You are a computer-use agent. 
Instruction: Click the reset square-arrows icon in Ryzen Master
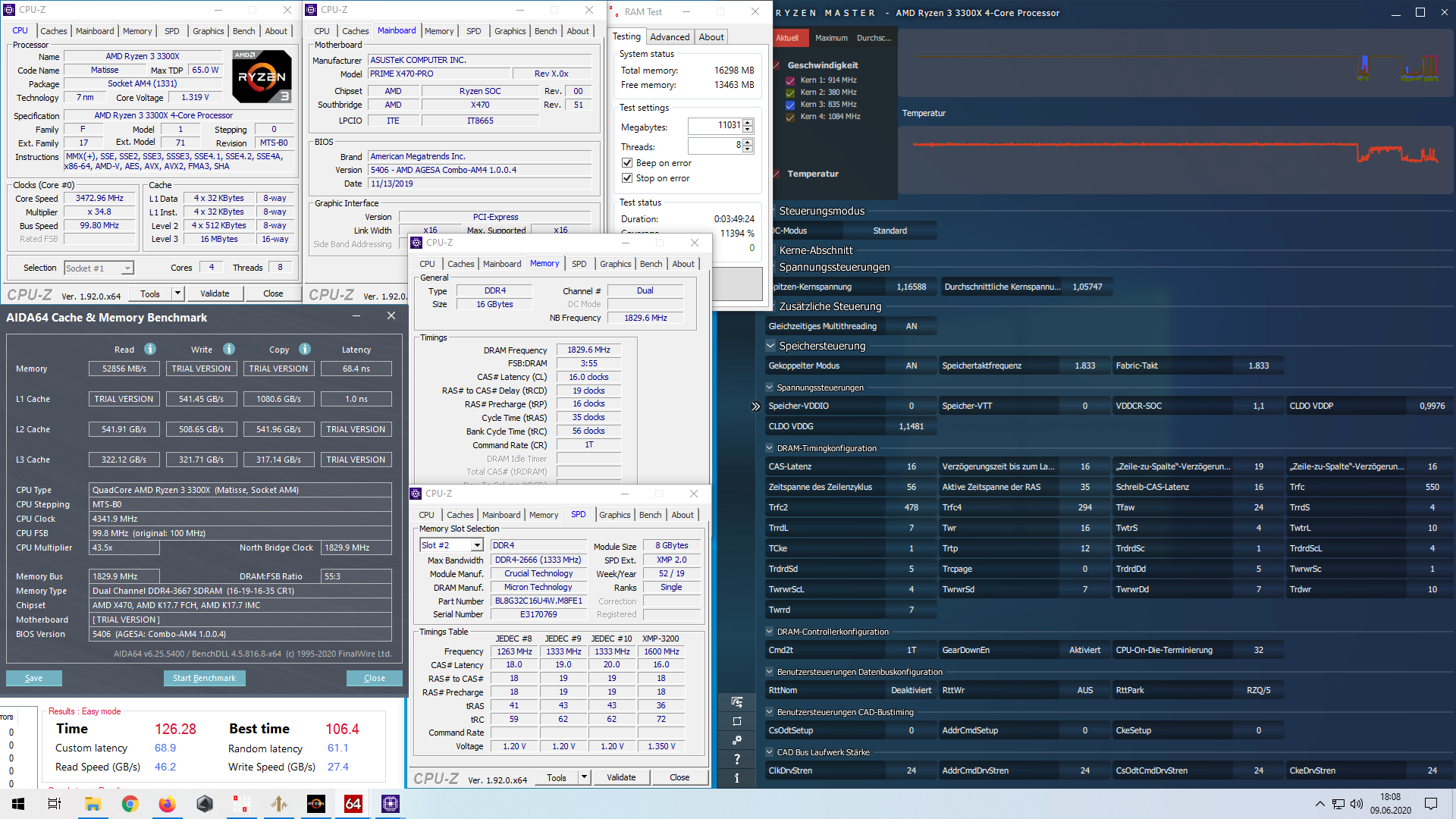[736, 721]
